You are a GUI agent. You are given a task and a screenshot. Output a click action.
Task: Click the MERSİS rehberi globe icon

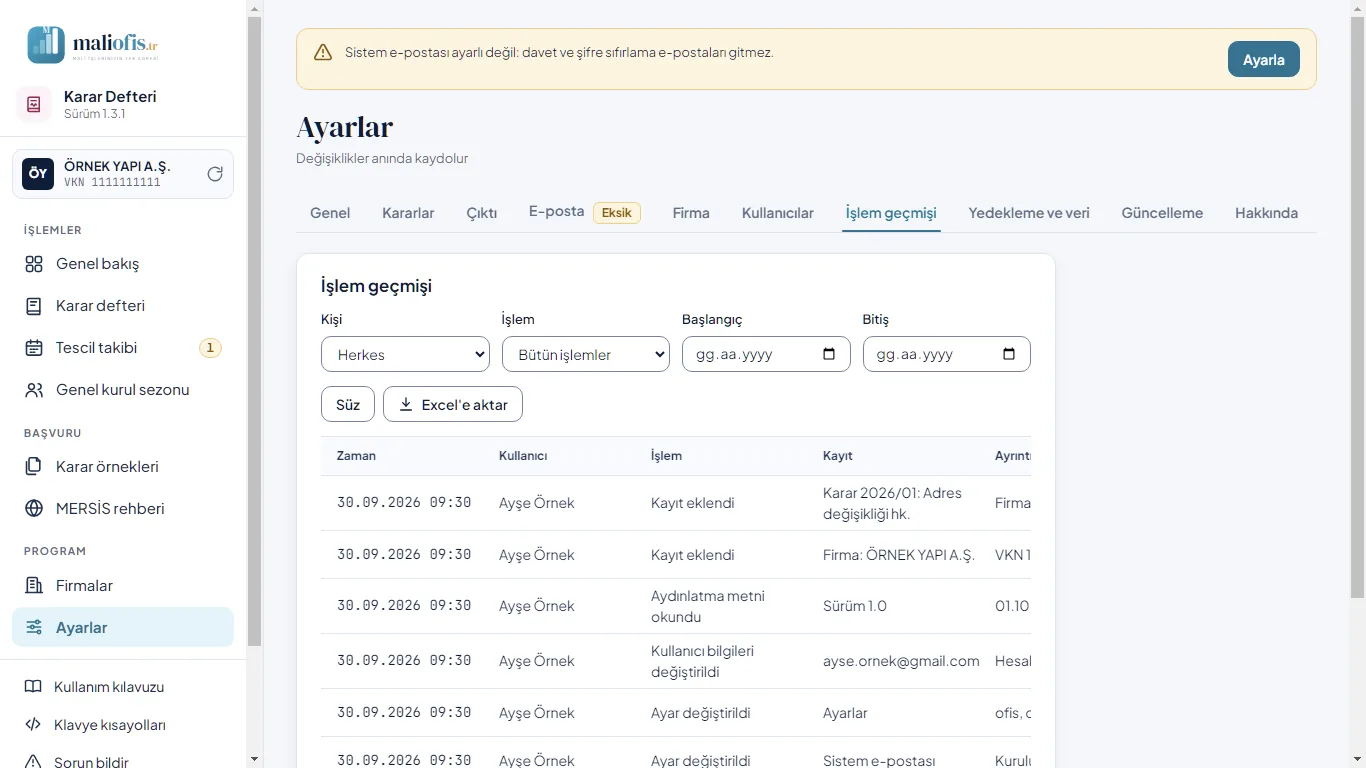click(34, 509)
